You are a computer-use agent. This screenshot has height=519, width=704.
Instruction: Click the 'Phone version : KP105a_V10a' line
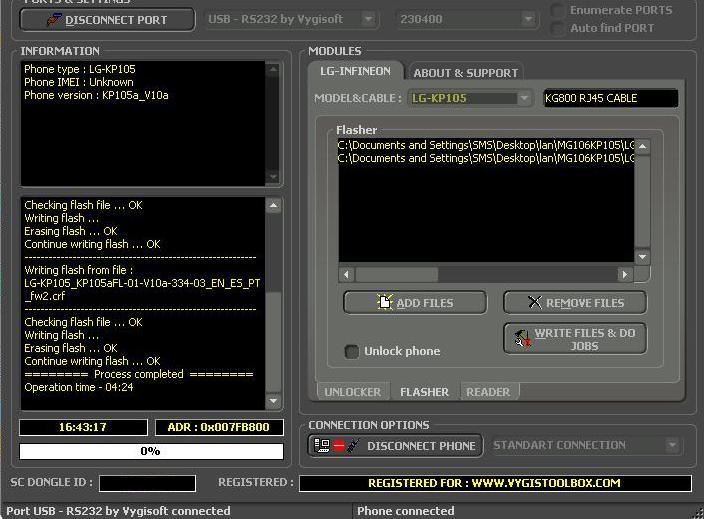[96, 95]
